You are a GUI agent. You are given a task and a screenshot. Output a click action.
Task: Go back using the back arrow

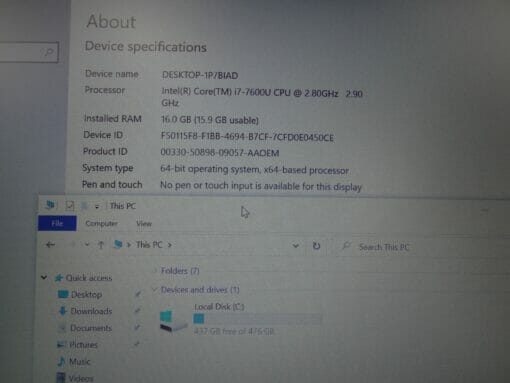tap(50, 245)
